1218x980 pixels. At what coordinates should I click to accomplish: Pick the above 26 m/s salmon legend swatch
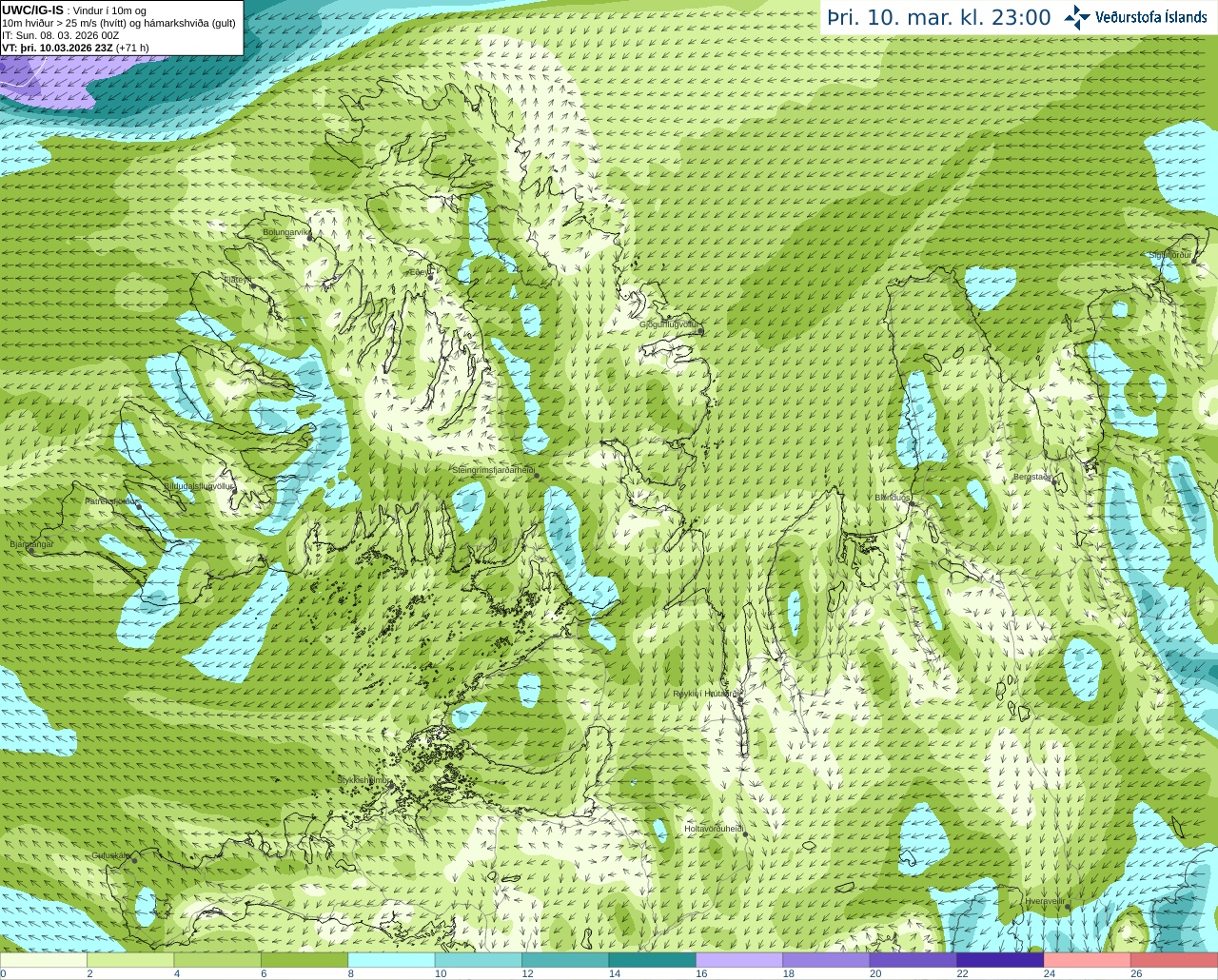(1174, 960)
